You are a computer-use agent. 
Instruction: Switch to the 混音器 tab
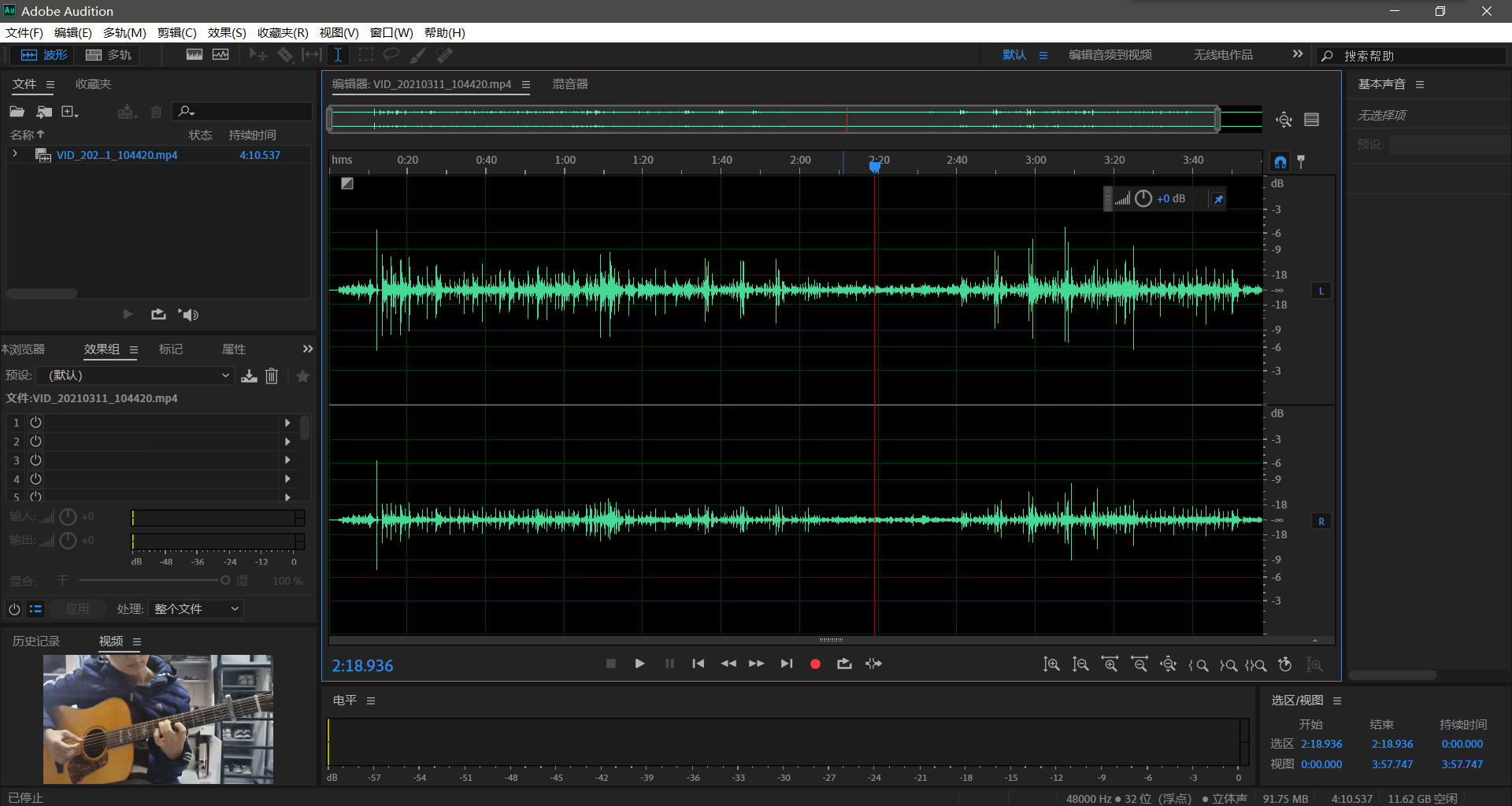pyautogui.click(x=570, y=84)
